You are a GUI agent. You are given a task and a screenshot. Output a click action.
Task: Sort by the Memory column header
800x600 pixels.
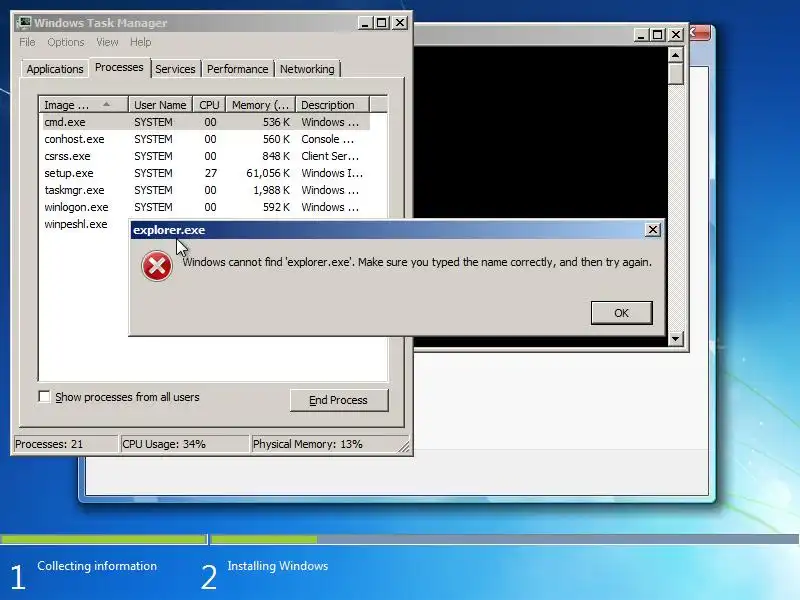pos(261,105)
